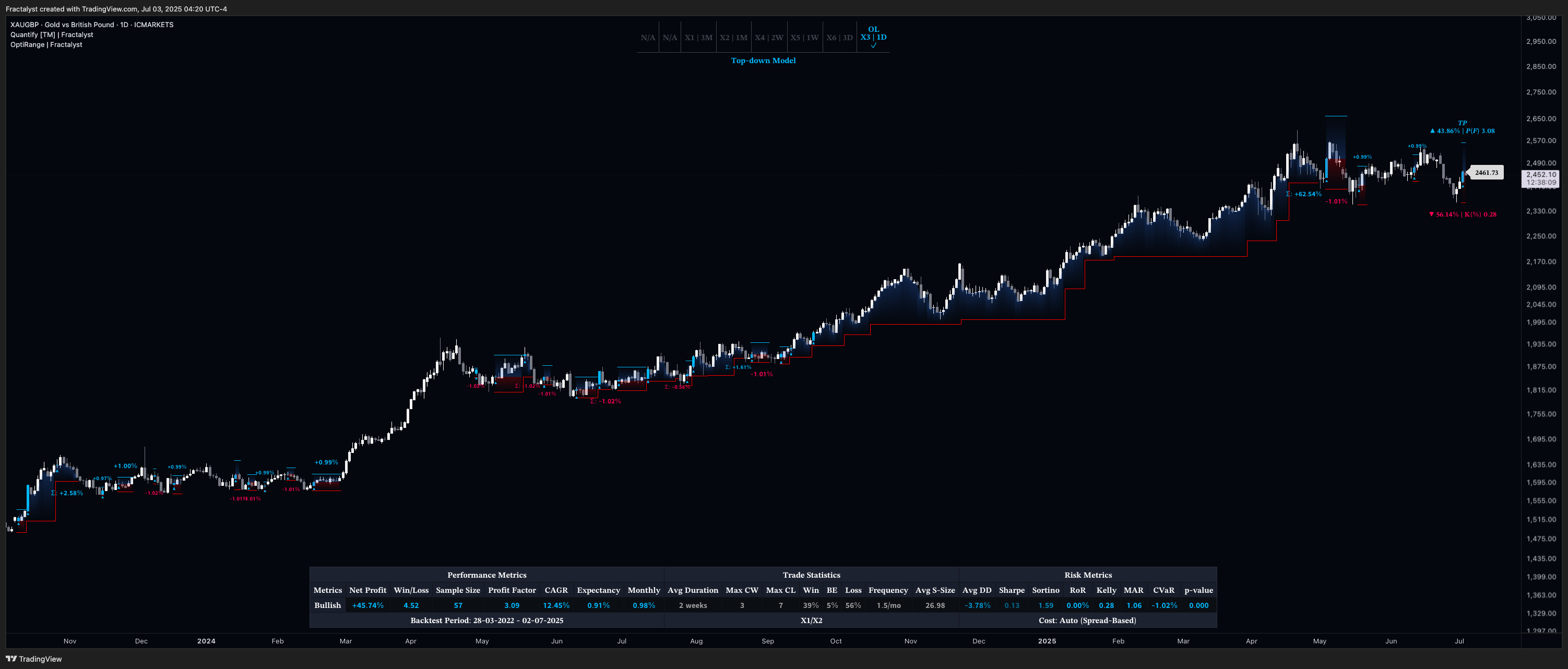Click the Oct label on time axis
1568x669 pixels.
point(836,641)
